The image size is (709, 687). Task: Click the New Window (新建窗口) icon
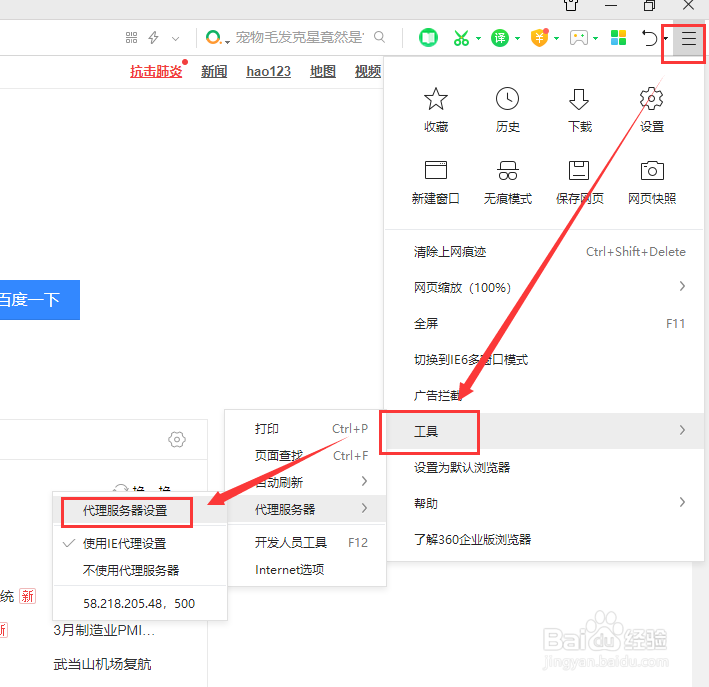[x=435, y=171]
